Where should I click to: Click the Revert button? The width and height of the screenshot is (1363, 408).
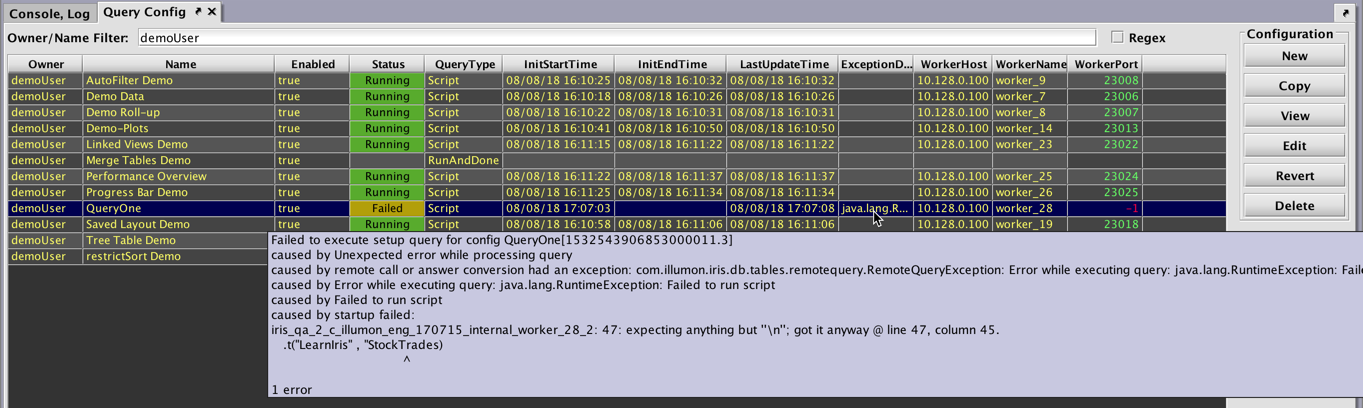(x=1294, y=176)
